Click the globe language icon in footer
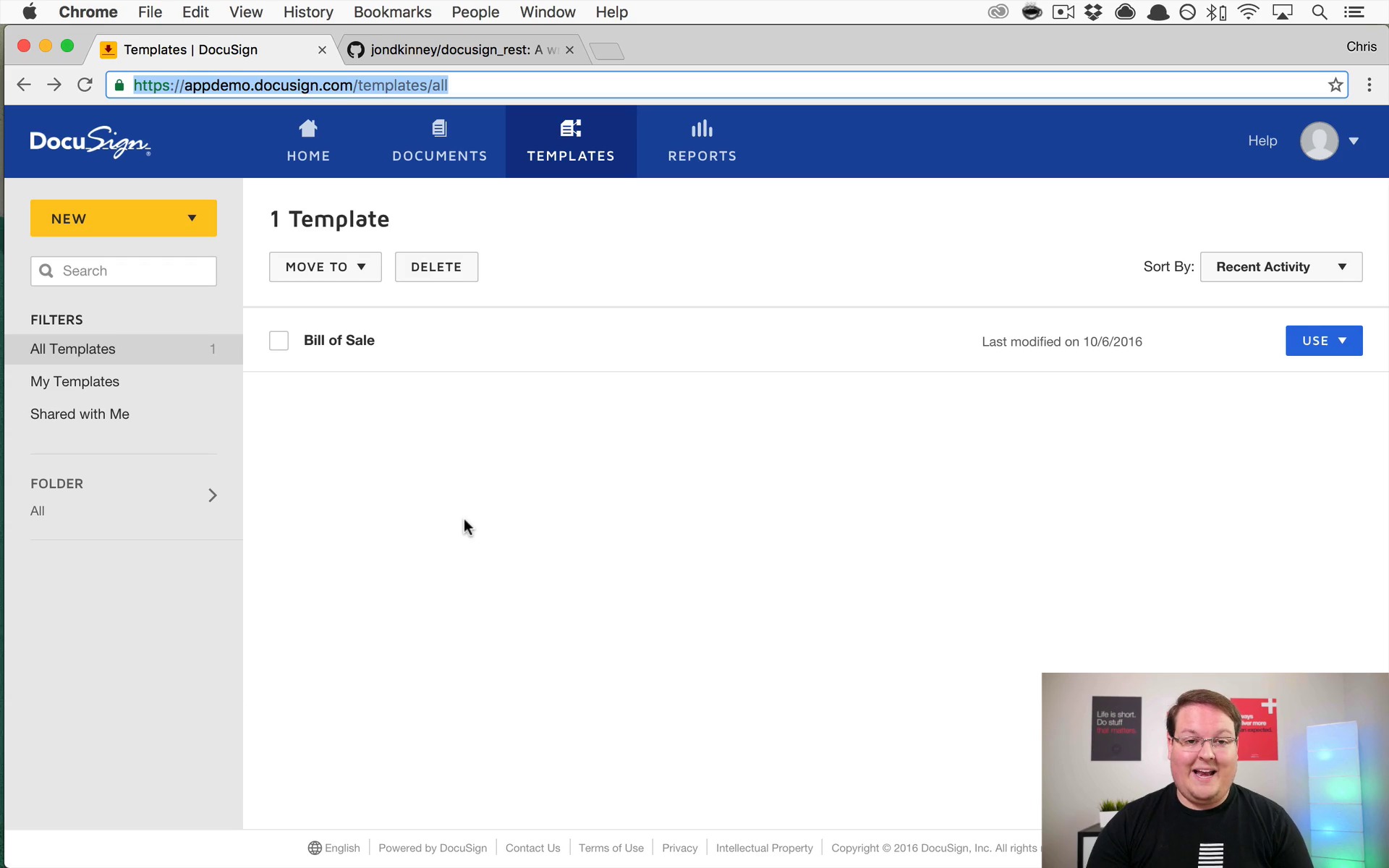Screen dimensions: 1389x868 click(315, 848)
